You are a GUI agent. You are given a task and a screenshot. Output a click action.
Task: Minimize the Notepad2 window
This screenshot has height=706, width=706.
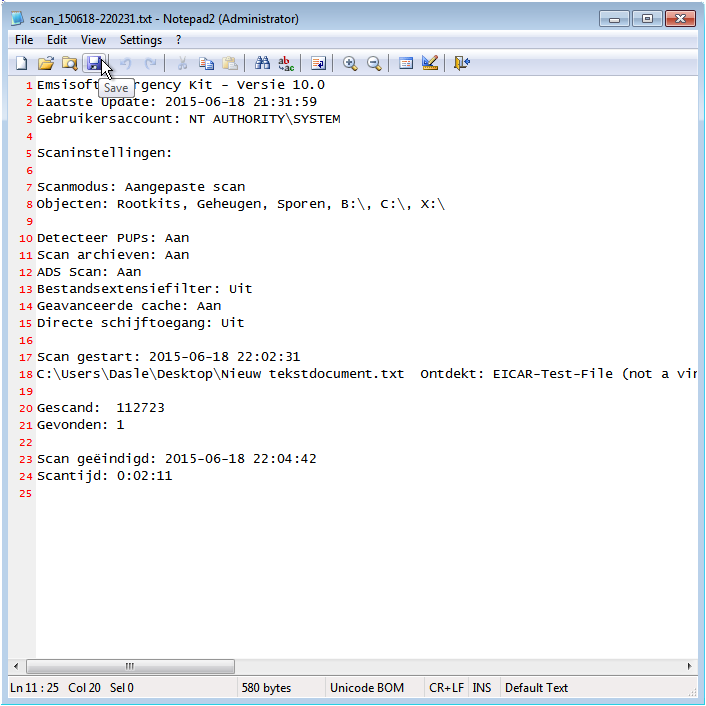[614, 19]
